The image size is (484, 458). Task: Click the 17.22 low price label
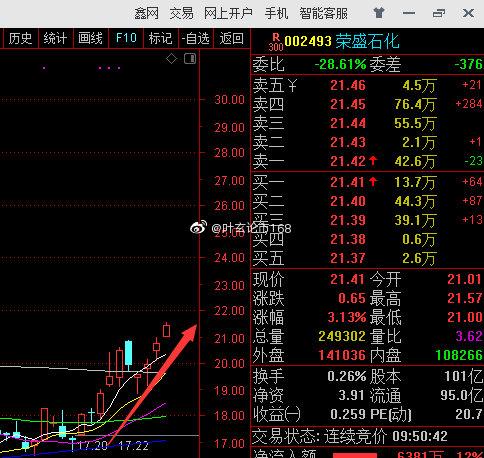coord(133,446)
